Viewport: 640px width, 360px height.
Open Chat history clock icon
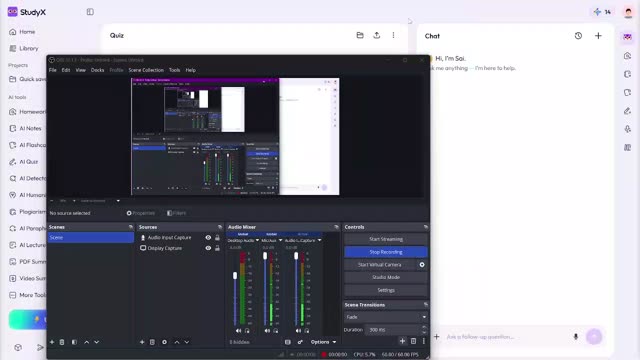(578, 36)
